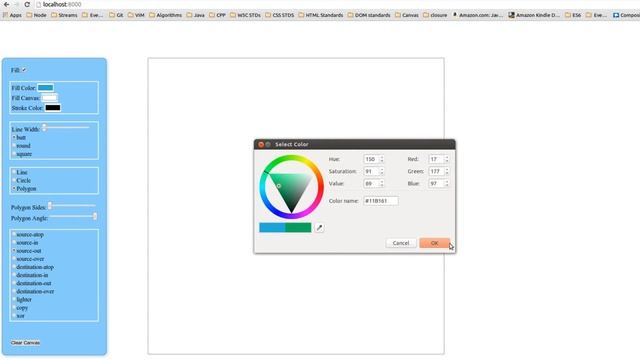Open the Stroke Color swatch
The width and height of the screenshot is (640, 360).
(53, 108)
